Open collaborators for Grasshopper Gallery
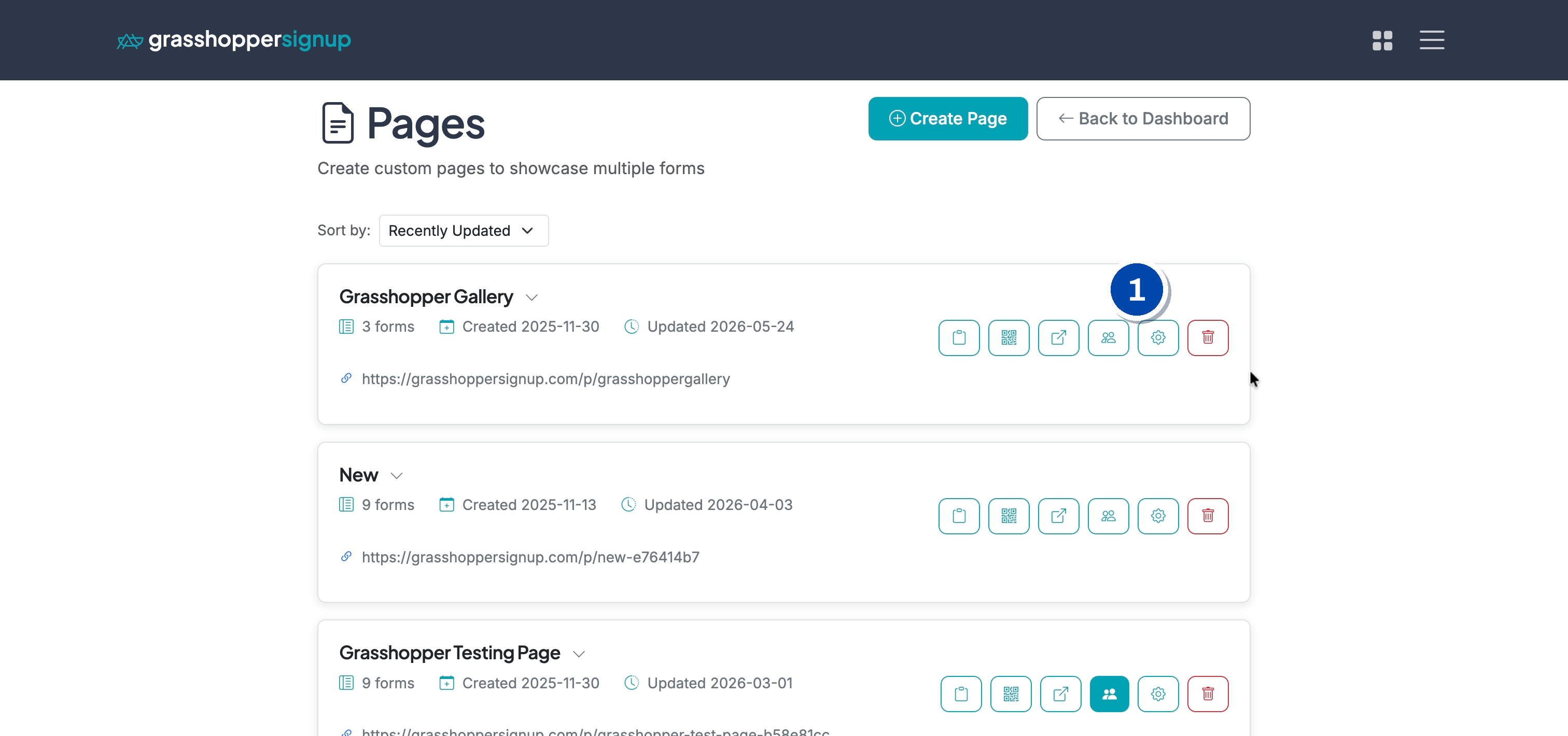Image resolution: width=1568 pixels, height=736 pixels. point(1109,337)
